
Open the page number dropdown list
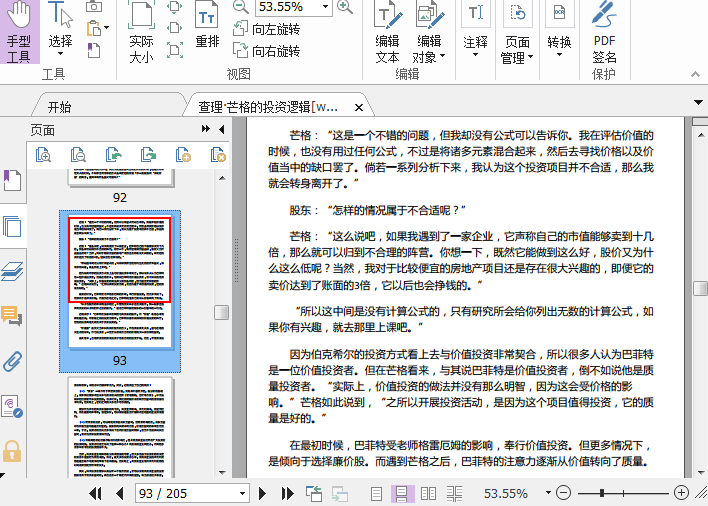tap(238, 494)
